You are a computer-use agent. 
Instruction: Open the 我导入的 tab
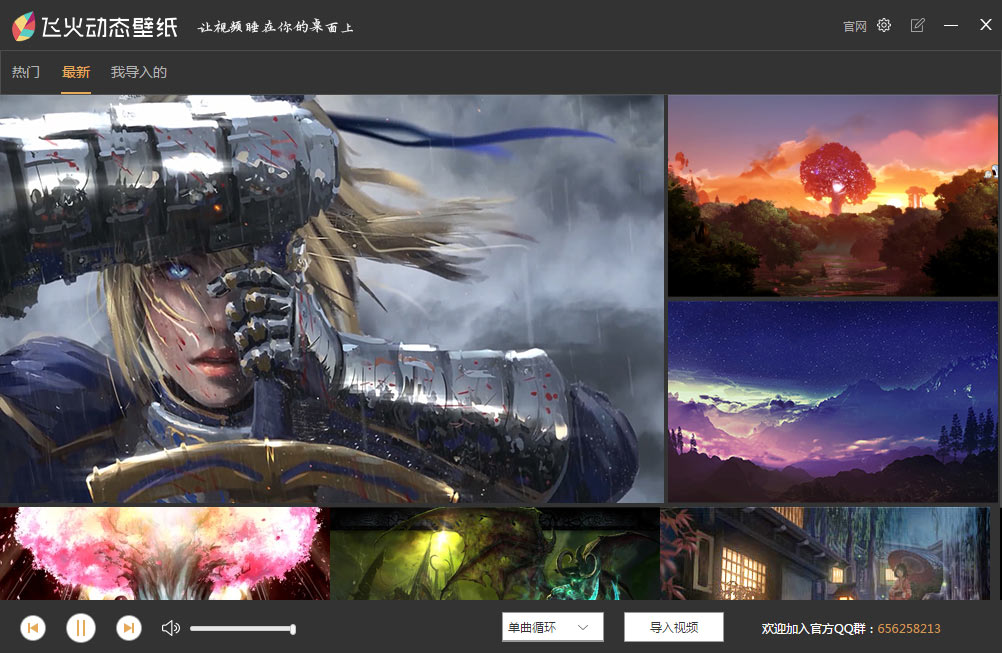pos(139,72)
